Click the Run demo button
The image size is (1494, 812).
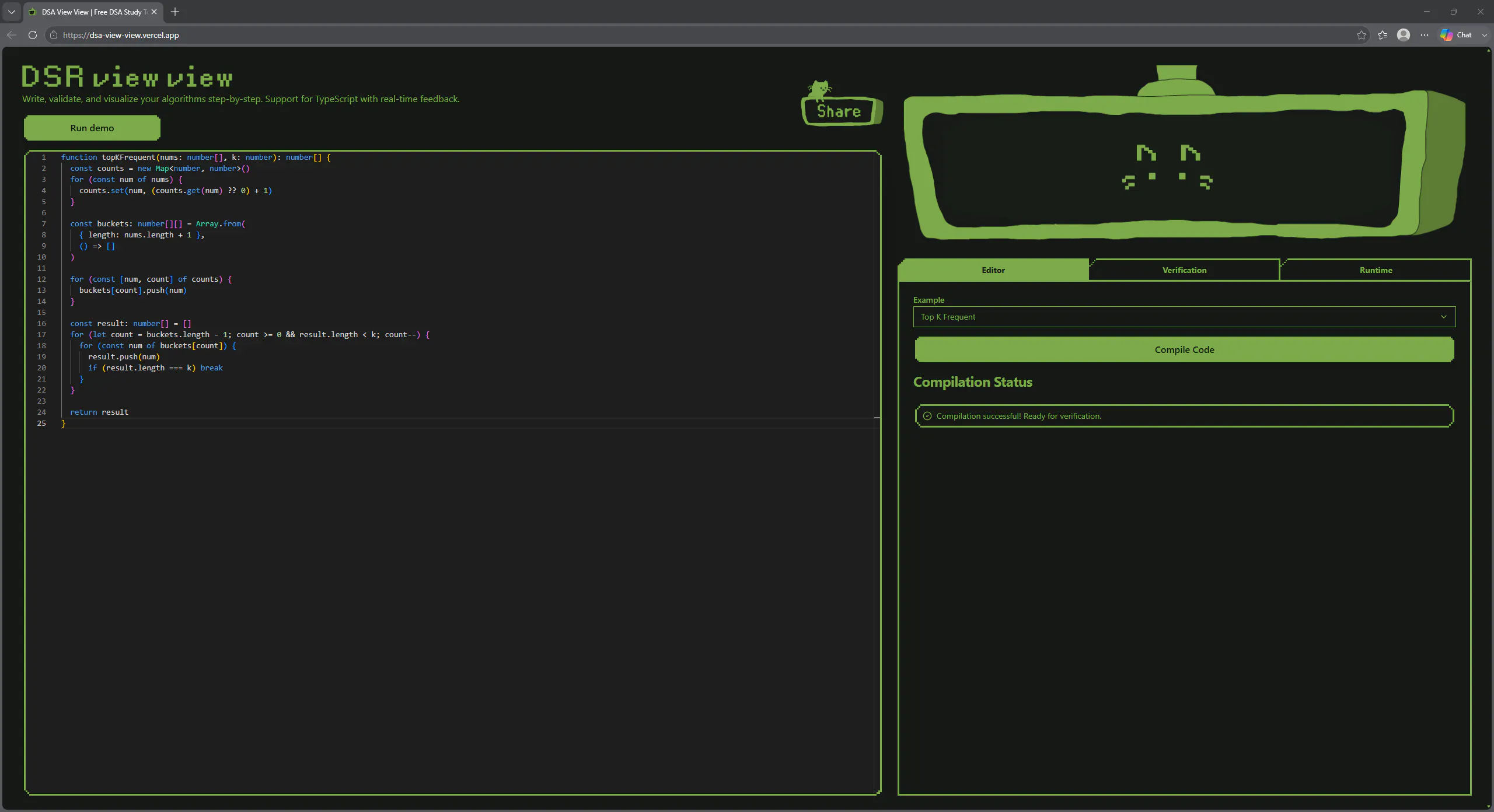(92, 128)
